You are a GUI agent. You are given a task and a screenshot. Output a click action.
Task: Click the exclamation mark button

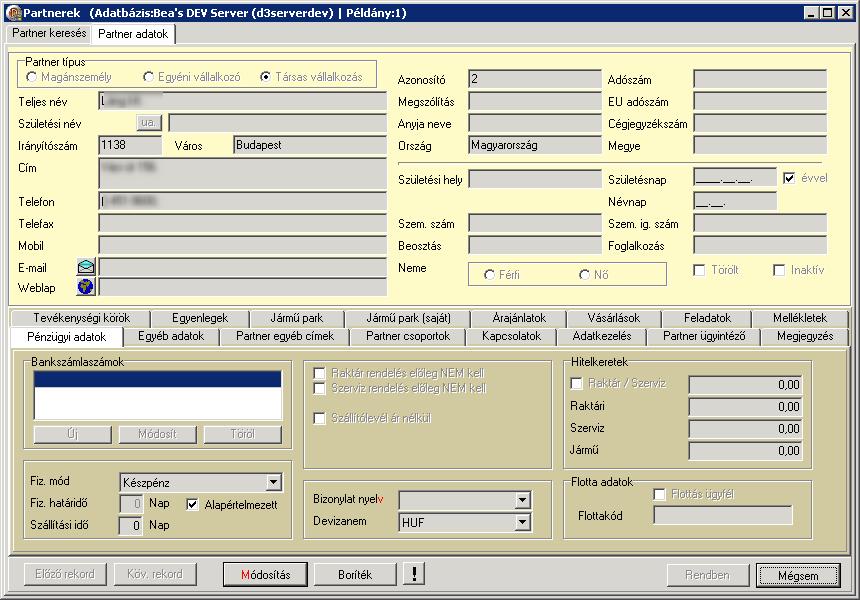coord(414,574)
